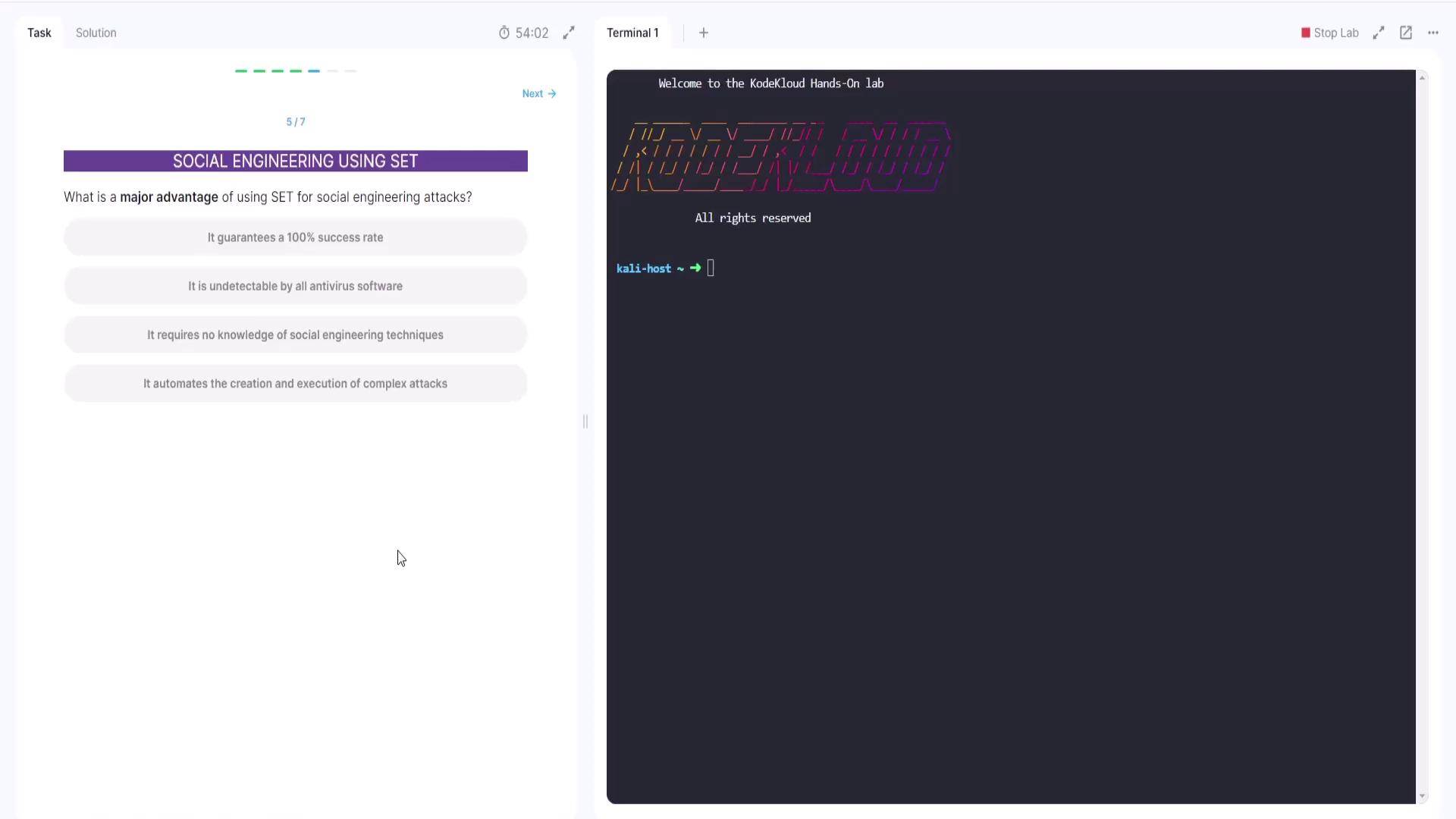Image resolution: width=1456 pixels, height=819 pixels.
Task: Click the panel divider resize handle
Action: pos(585,422)
